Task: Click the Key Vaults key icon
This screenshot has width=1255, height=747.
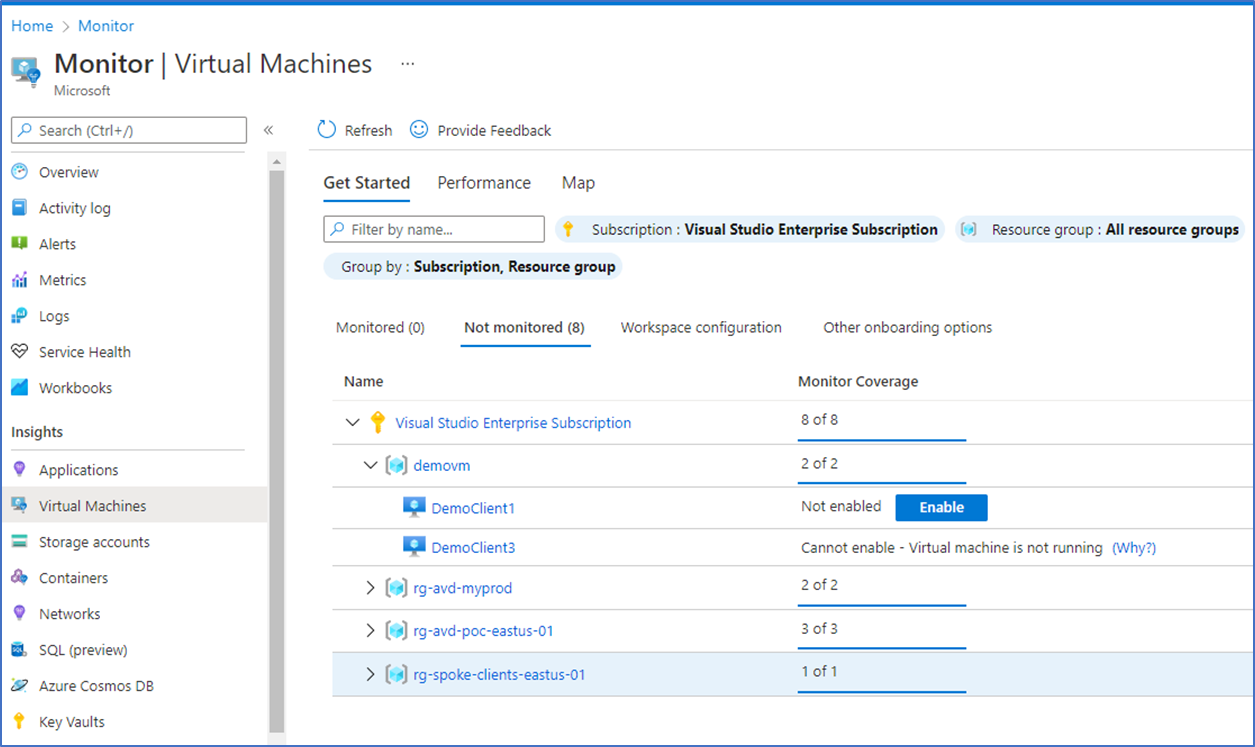Action: pos(19,722)
